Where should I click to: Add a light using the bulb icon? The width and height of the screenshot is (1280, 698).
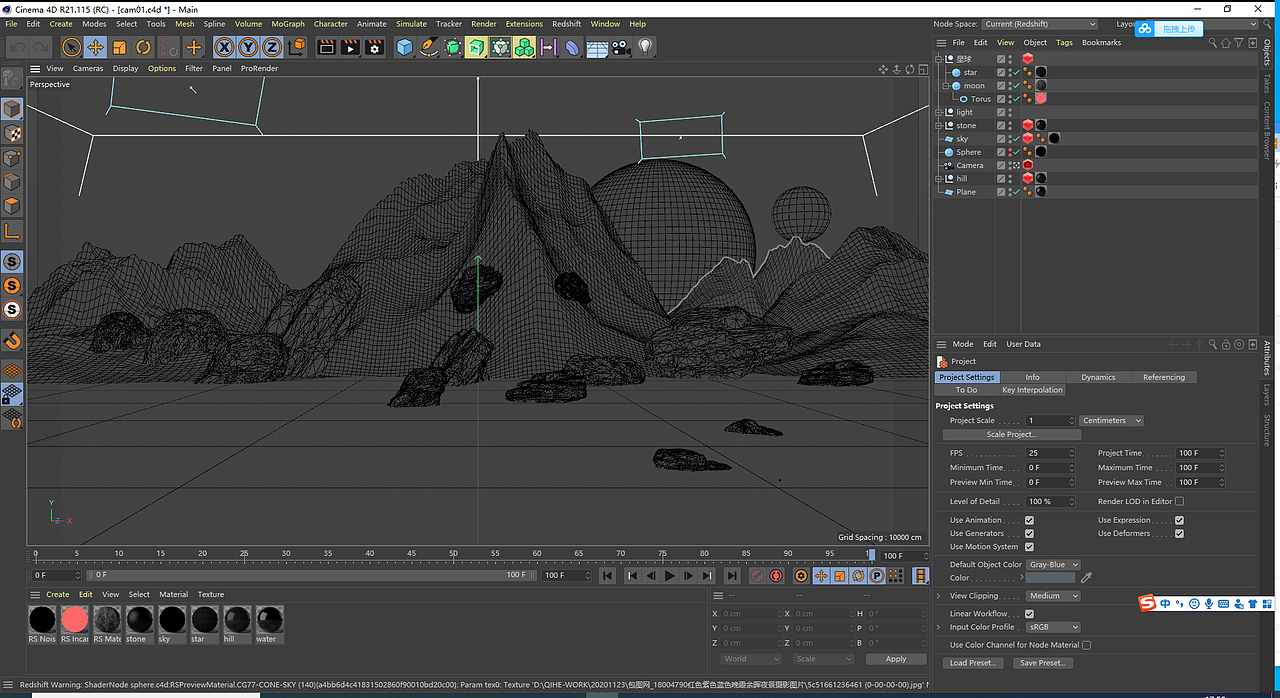[645, 47]
